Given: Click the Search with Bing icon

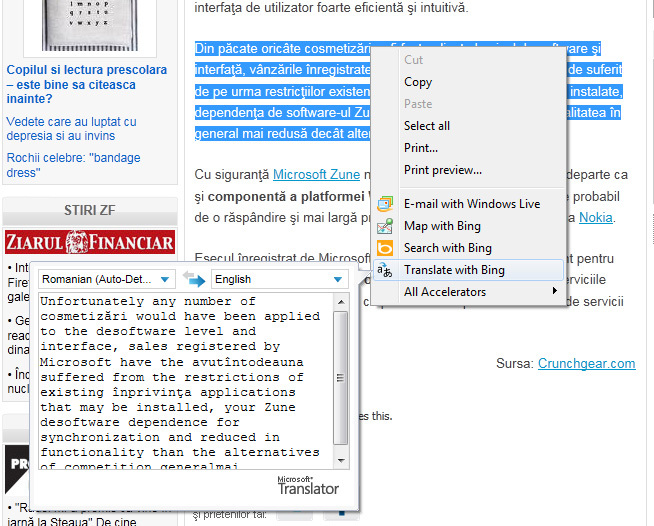Looking at the screenshot, I should pyautogui.click(x=385, y=248).
